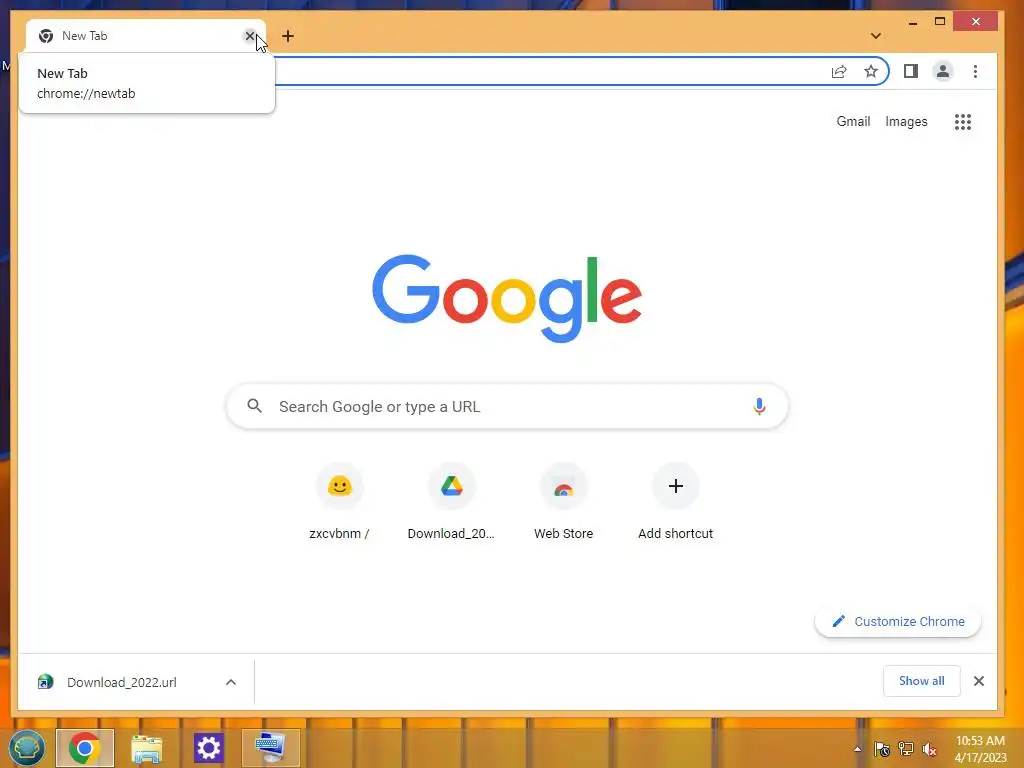This screenshot has width=1024, height=768.
Task: Open the Web Store shortcut
Action: pyautogui.click(x=564, y=502)
